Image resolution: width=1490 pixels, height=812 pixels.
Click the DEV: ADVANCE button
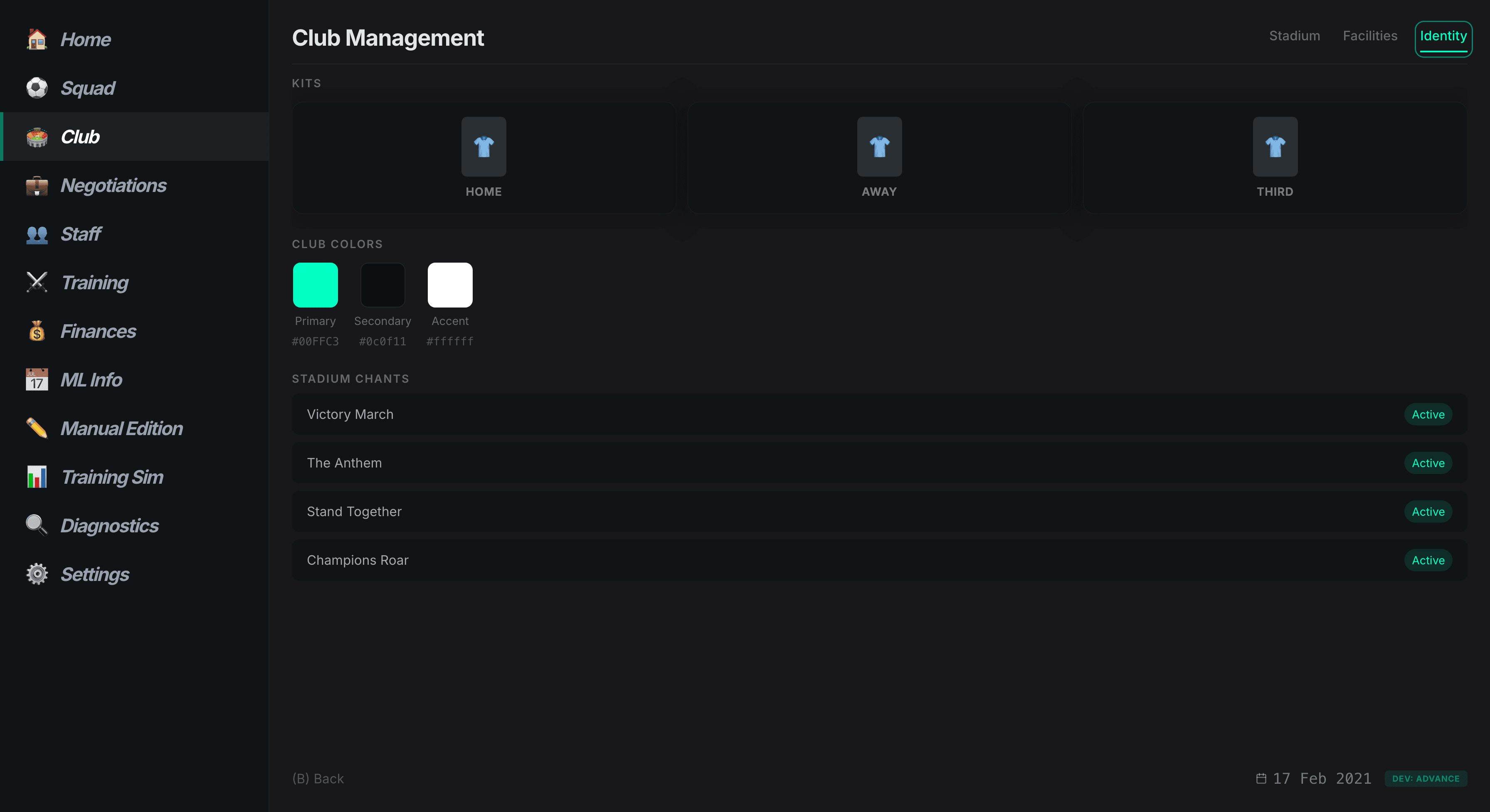1425,778
